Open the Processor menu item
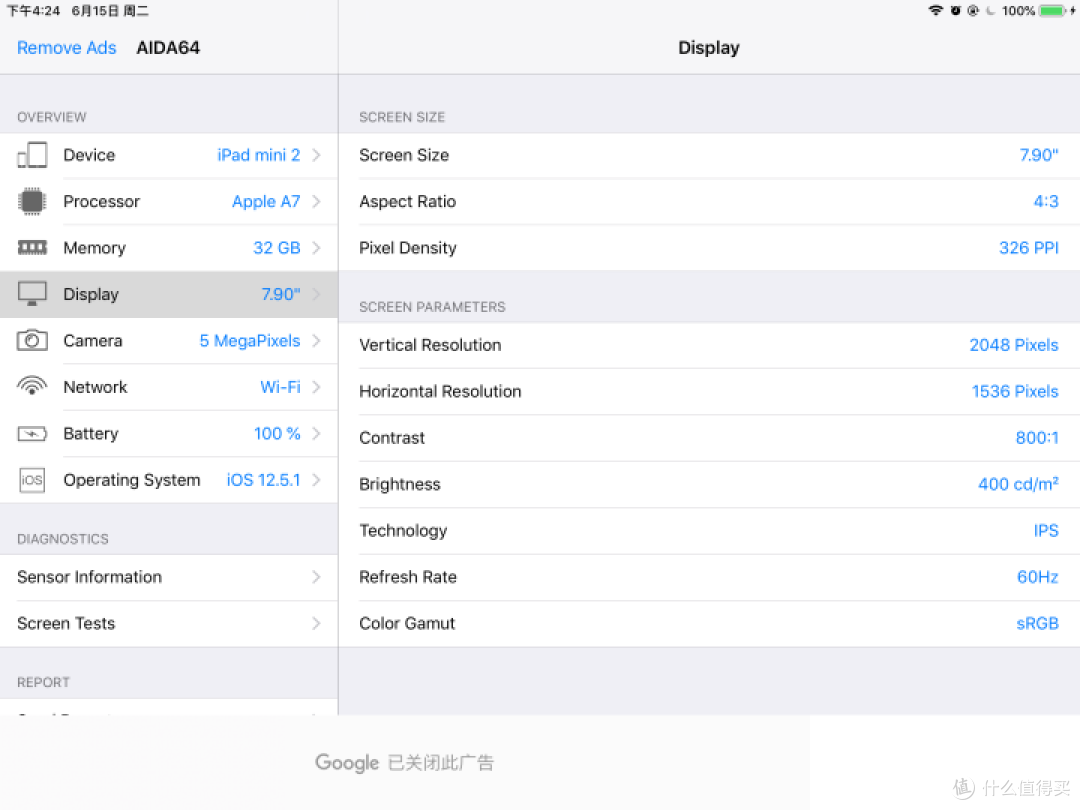The height and width of the screenshot is (810, 1080). (x=169, y=201)
